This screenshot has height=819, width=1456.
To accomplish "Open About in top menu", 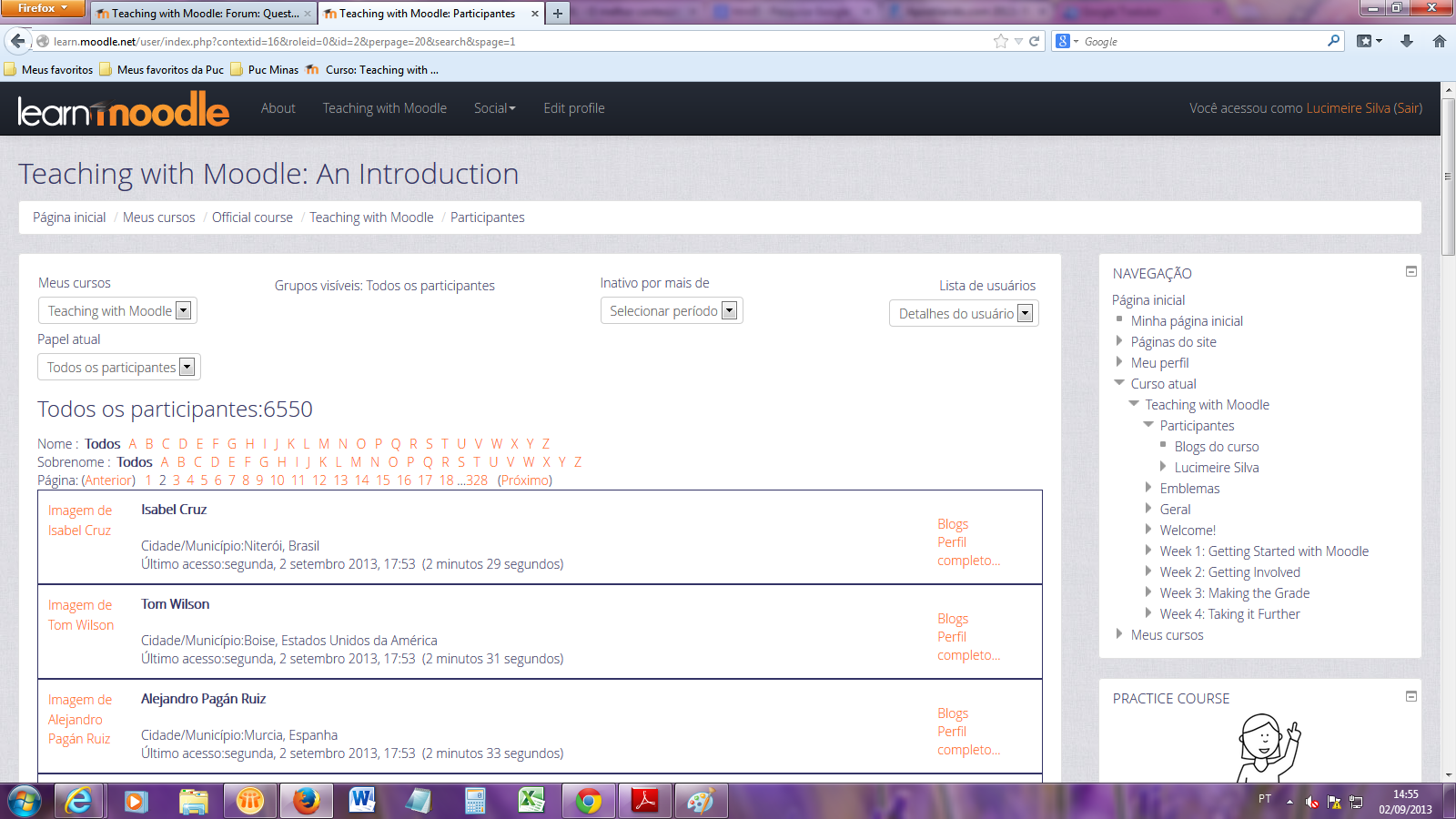I will tap(278, 108).
